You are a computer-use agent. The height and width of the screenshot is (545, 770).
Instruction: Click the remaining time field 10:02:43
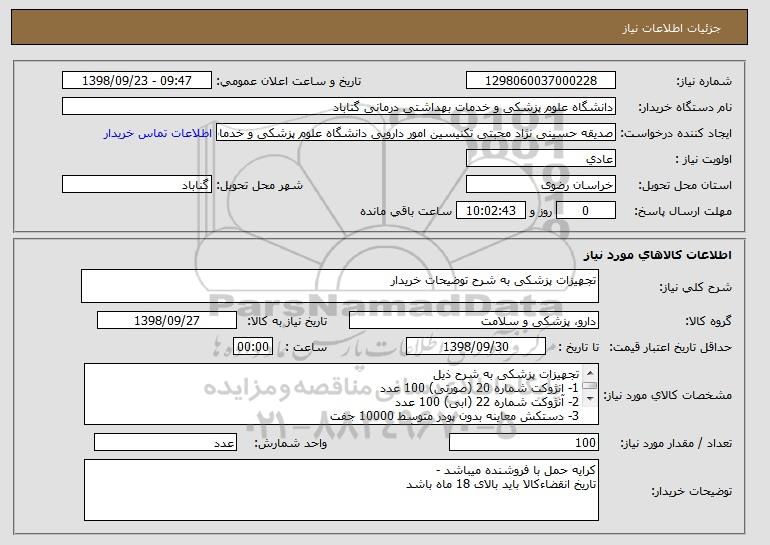pos(491,211)
